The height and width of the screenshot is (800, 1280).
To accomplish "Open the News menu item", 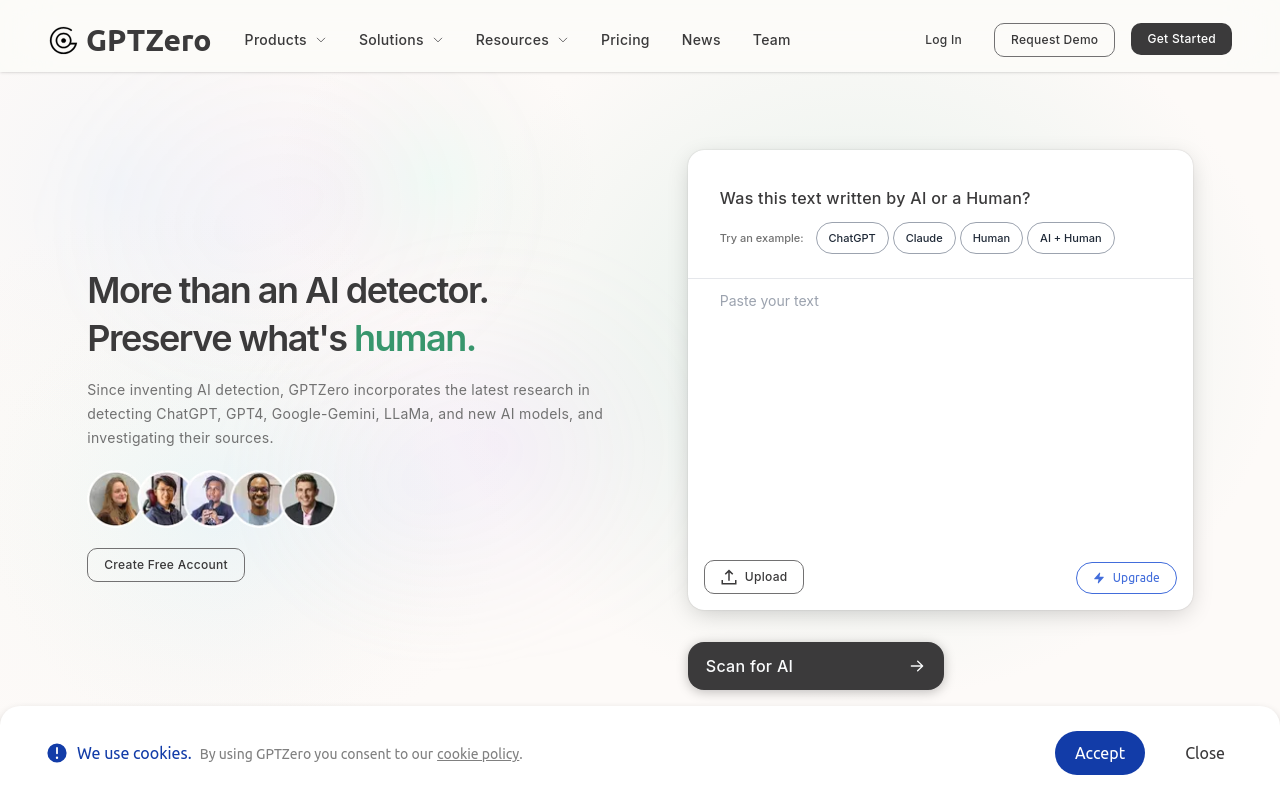I will (701, 40).
